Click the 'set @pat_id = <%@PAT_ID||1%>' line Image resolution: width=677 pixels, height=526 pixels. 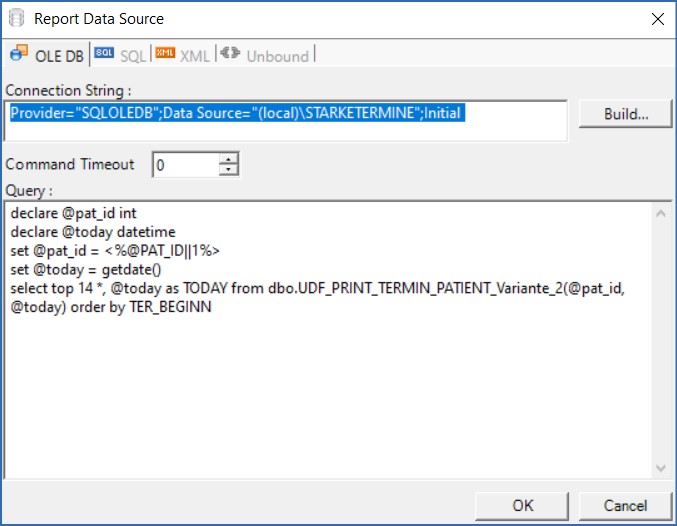pyautogui.click(x=115, y=250)
